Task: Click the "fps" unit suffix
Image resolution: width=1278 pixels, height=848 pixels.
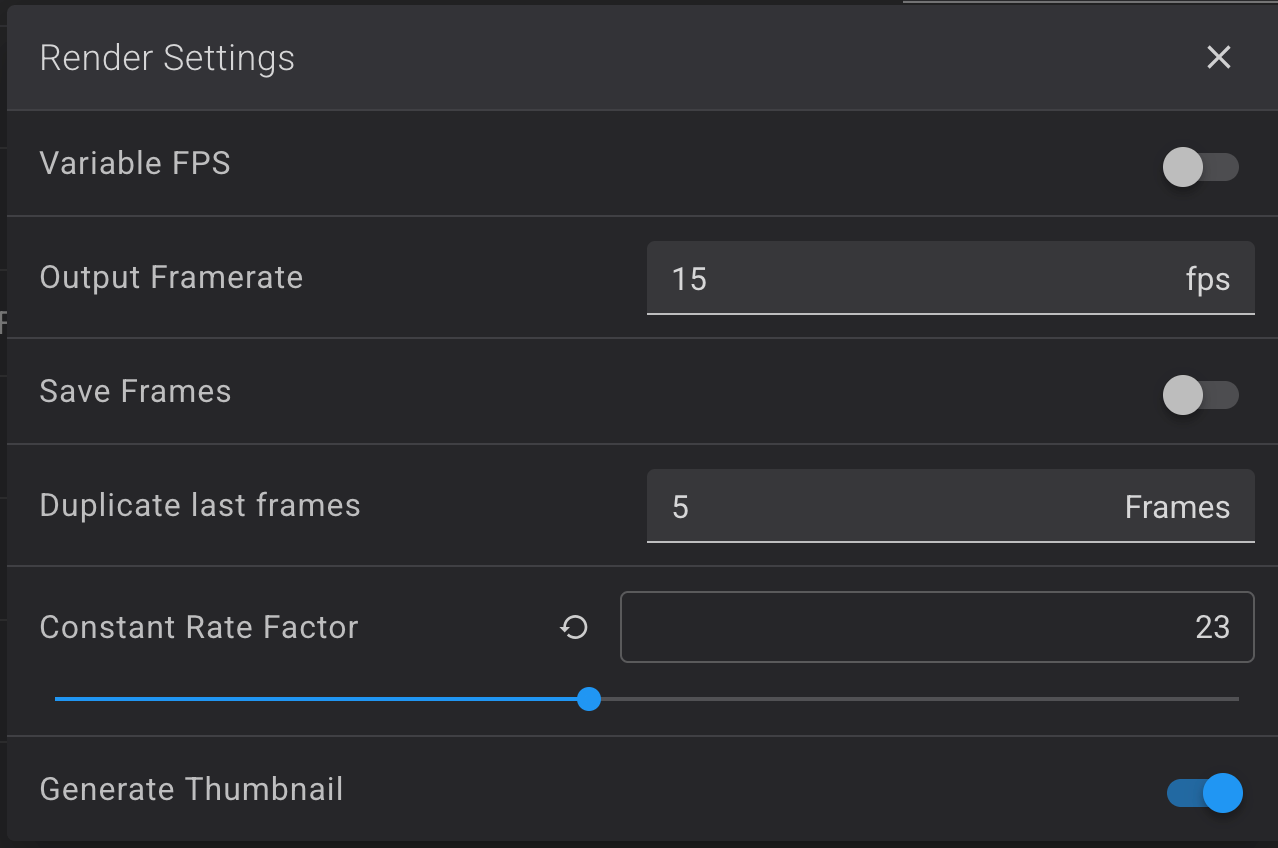Action: point(1207,279)
